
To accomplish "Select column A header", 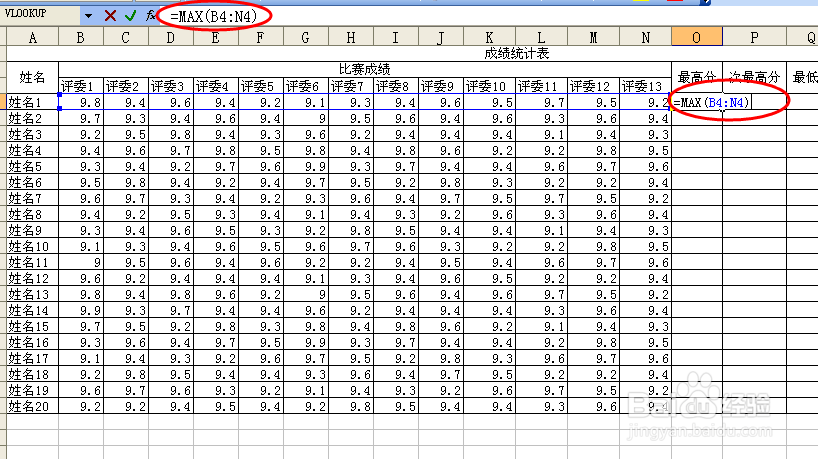I will (x=32, y=37).
